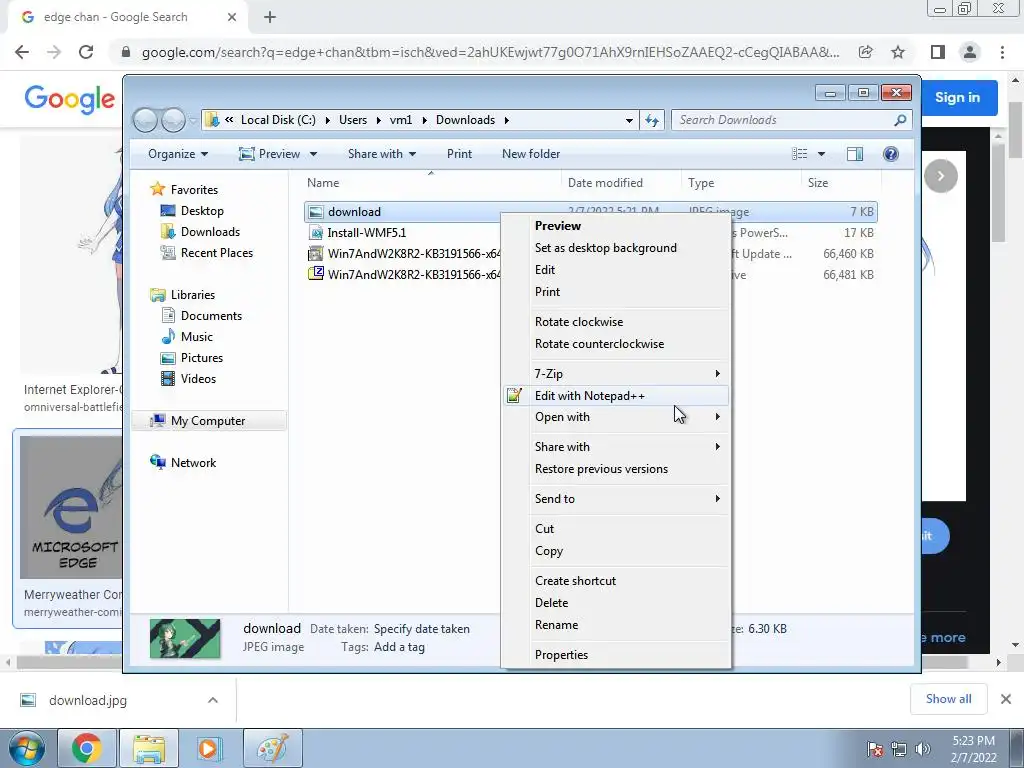The width and height of the screenshot is (1024, 768).
Task: Click the Explorer back arrow button
Action: click(x=145, y=120)
